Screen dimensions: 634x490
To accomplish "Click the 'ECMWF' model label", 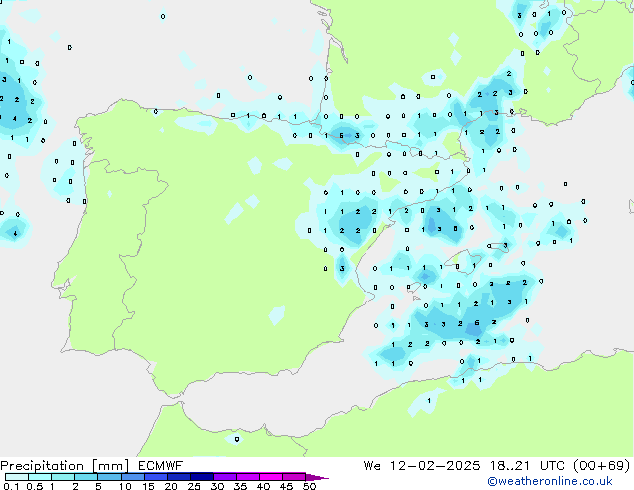I will point(161,466).
